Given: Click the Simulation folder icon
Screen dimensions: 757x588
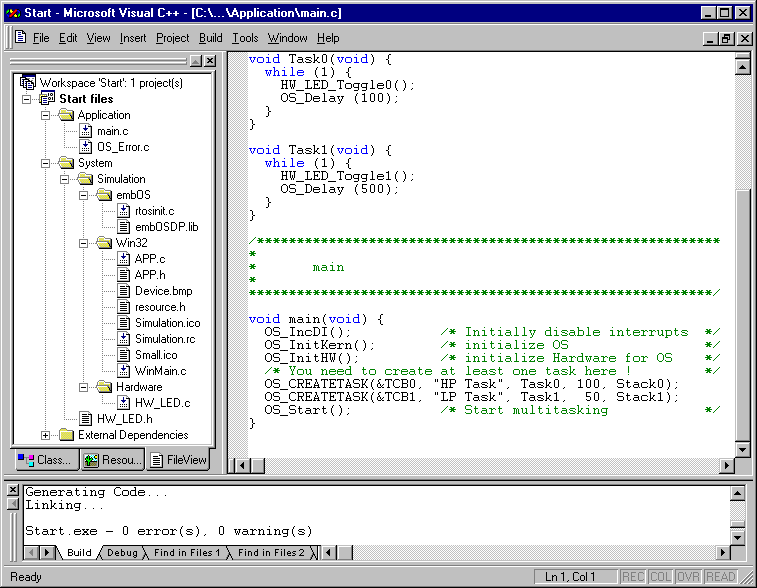Looking at the screenshot, I should pyautogui.click(x=86, y=179).
